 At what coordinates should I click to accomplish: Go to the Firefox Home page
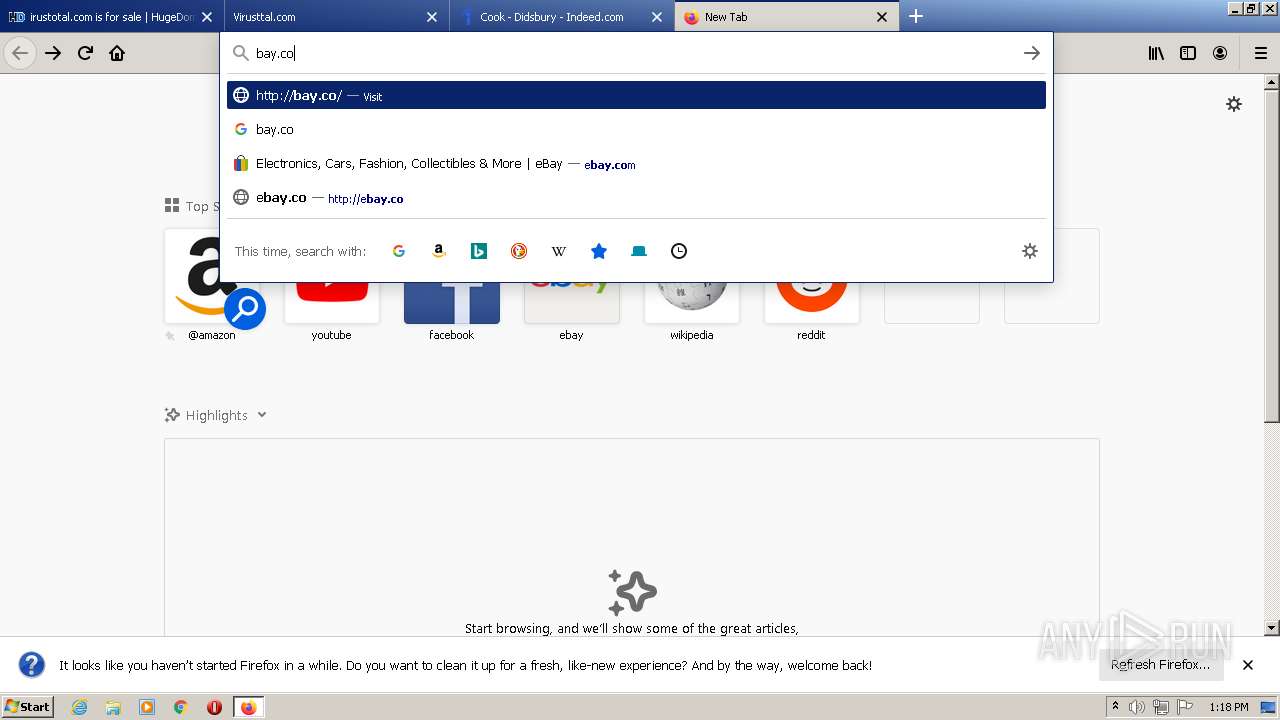pos(117,53)
